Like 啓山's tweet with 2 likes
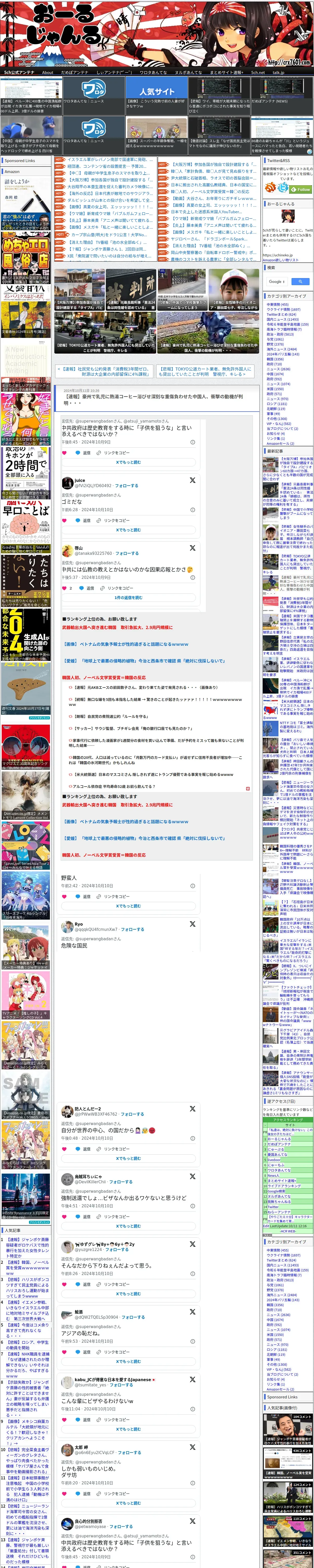Viewport: 314px width, 1568px height. pyautogui.click(x=65, y=588)
